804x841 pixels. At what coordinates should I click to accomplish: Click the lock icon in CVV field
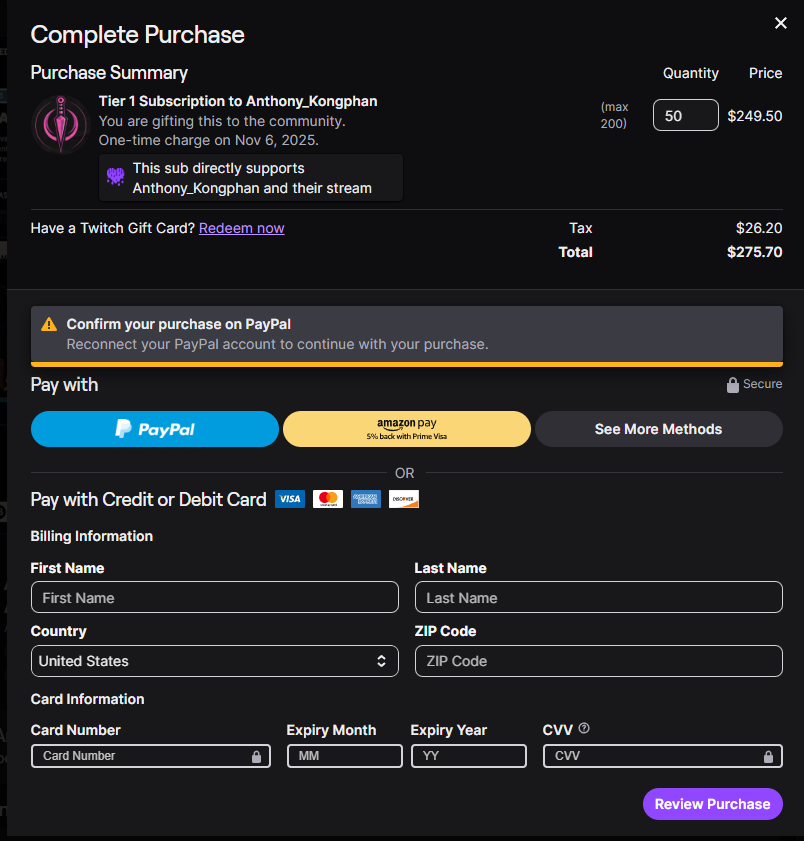(x=768, y=756)
